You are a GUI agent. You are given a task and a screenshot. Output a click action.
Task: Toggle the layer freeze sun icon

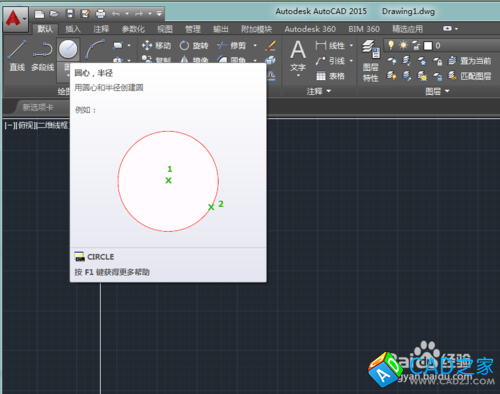[x=403, y=45]
